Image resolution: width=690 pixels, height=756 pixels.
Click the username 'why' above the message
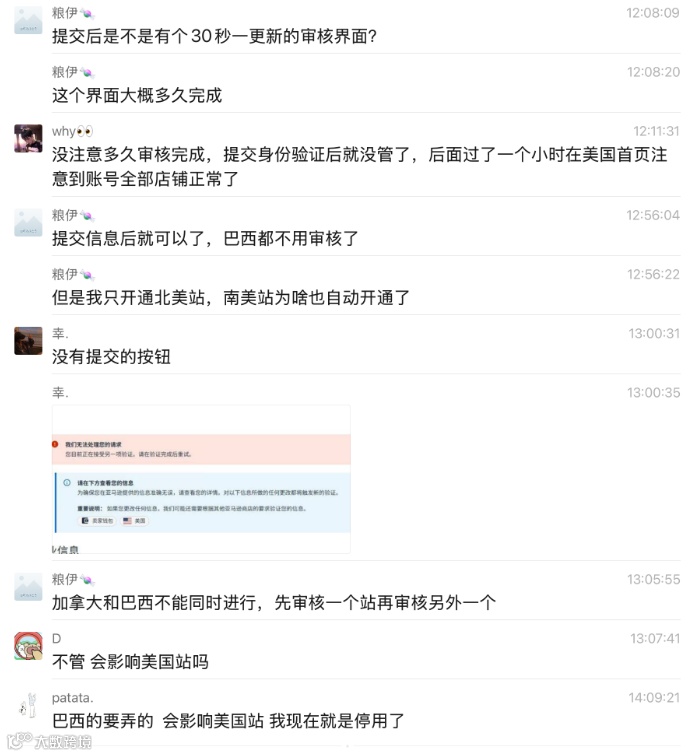point(64,131)
